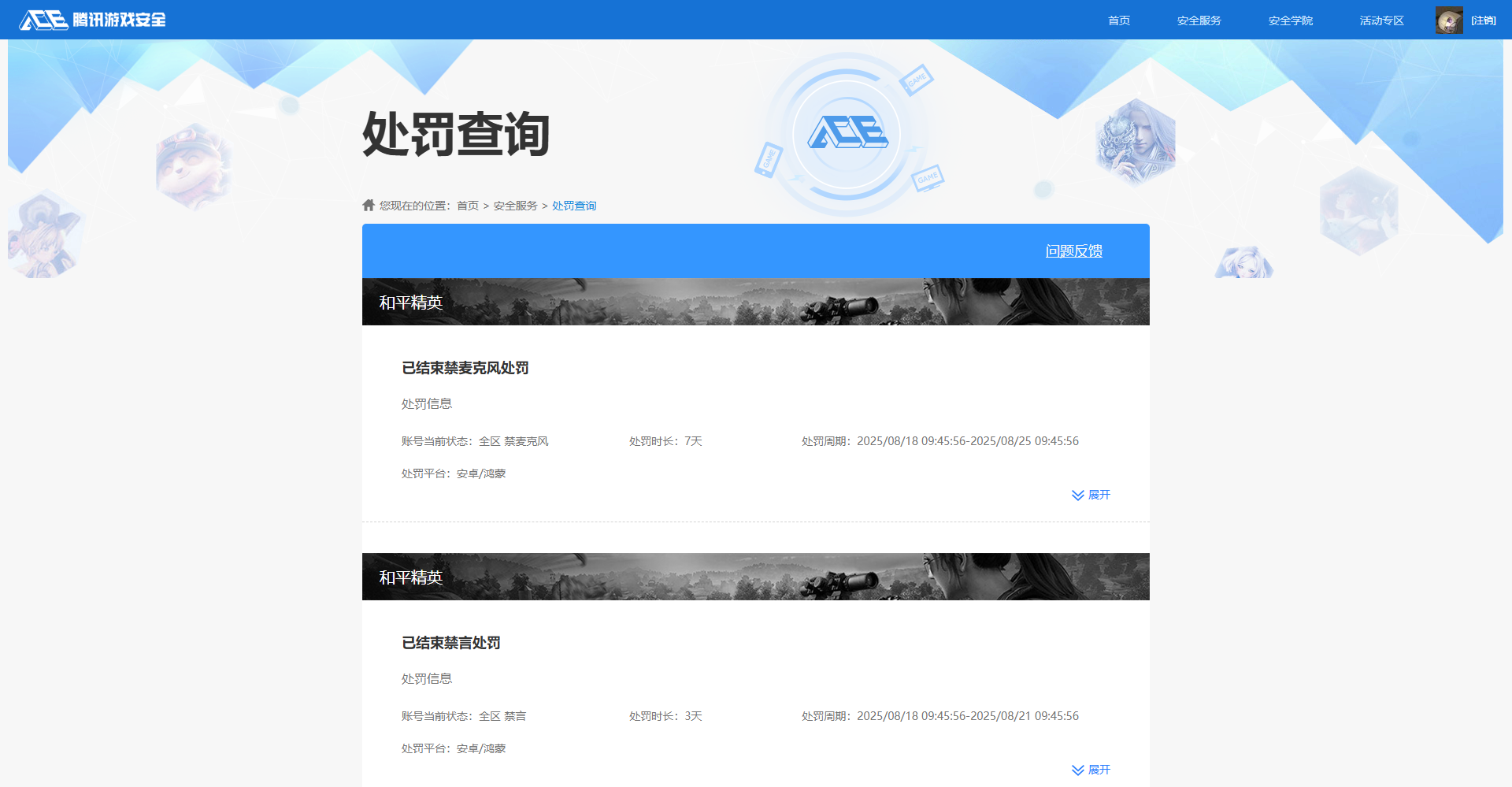Click the ACE circular emblem in the banner
1512x787 pixels.
[x=847, y=135]
